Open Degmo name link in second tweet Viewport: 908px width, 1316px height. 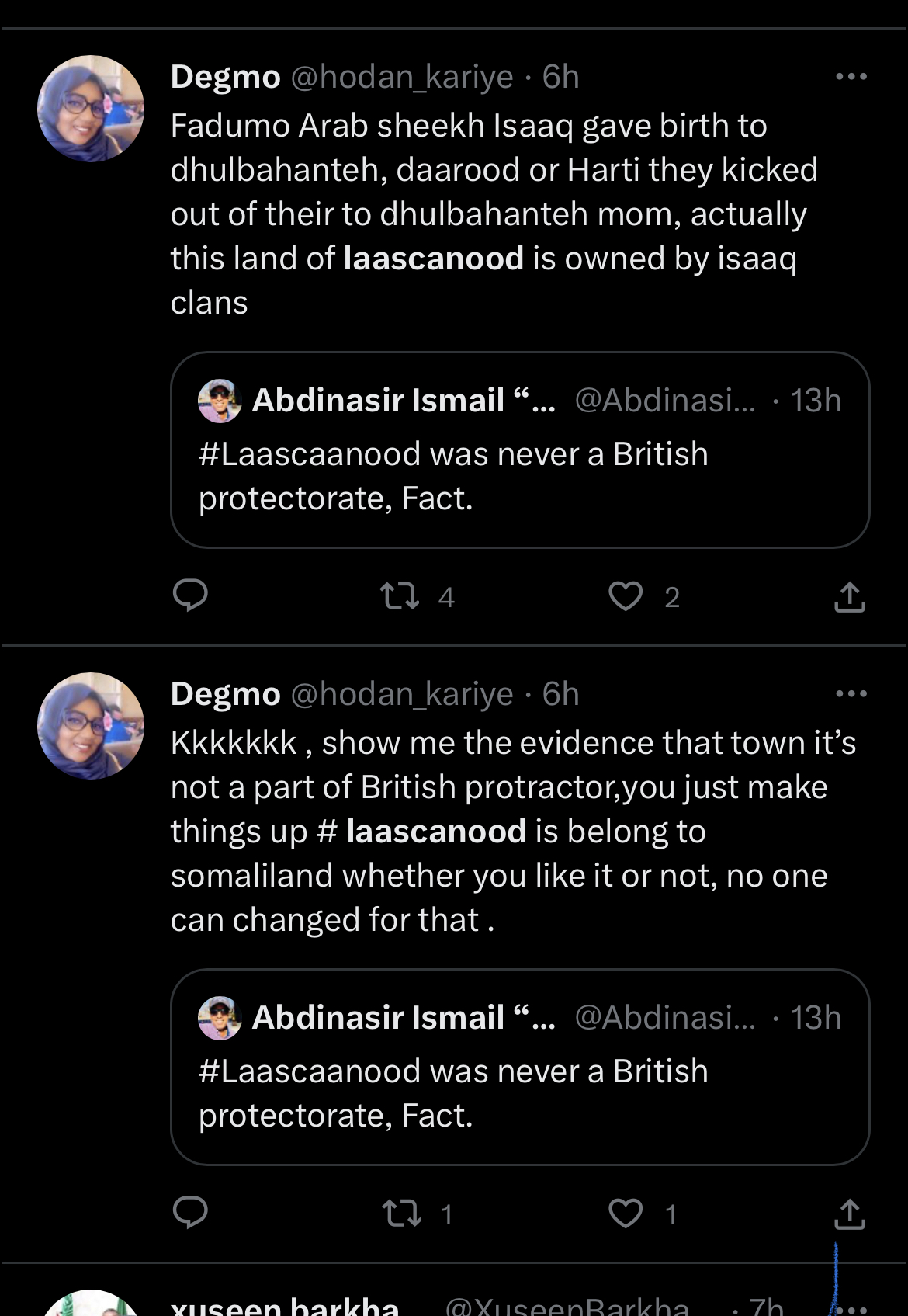225,694
